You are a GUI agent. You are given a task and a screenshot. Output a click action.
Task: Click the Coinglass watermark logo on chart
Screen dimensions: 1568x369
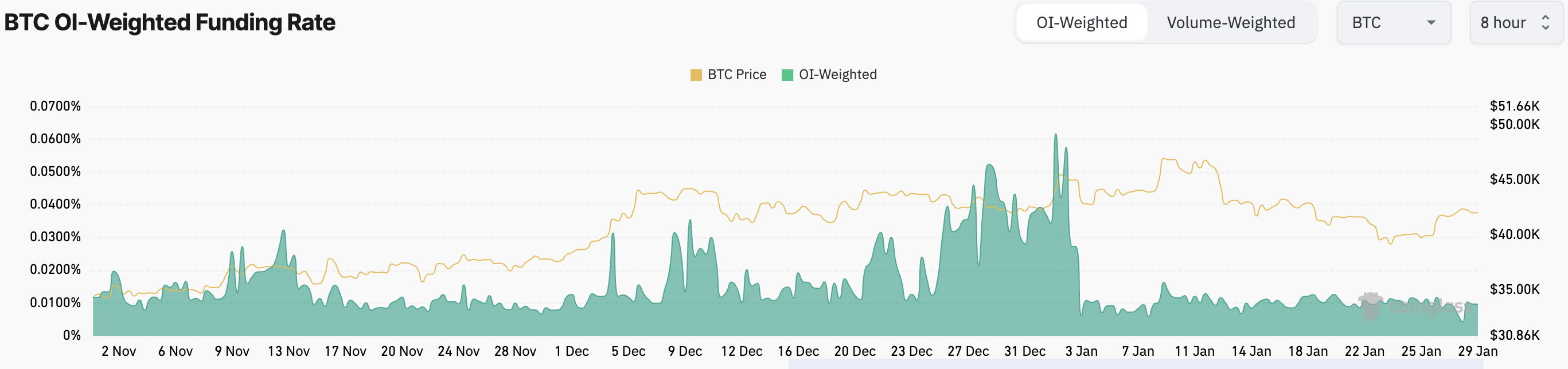point(1370,306)
